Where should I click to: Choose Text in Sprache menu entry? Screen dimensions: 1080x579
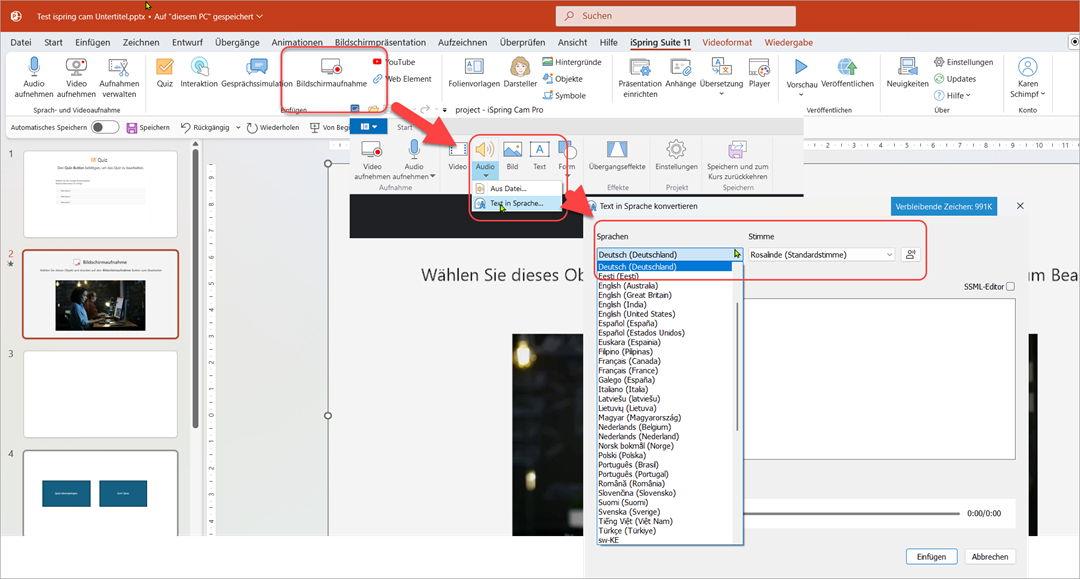(x=516, y=203)
